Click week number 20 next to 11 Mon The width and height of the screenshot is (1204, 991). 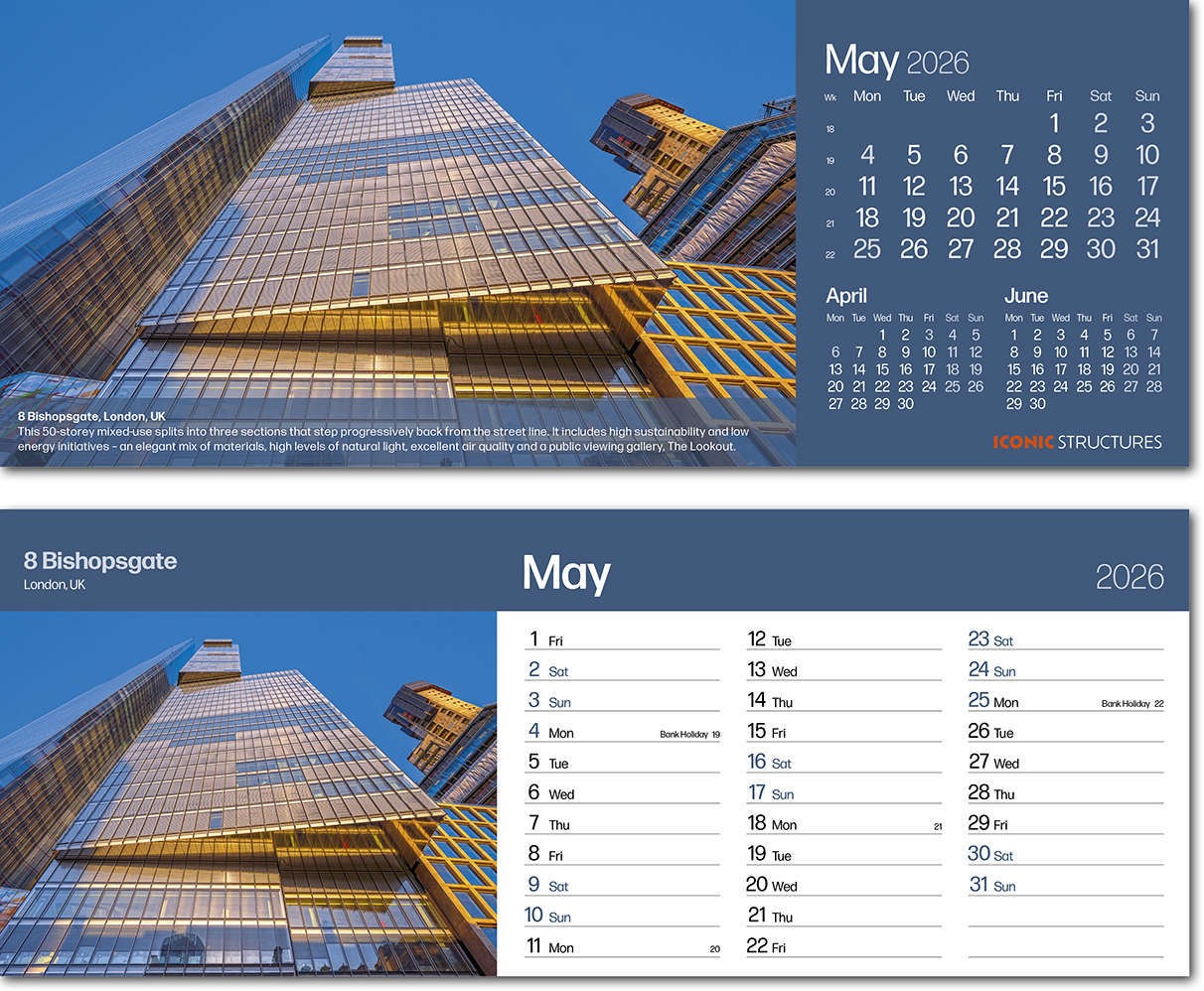(x=714, y=949)
